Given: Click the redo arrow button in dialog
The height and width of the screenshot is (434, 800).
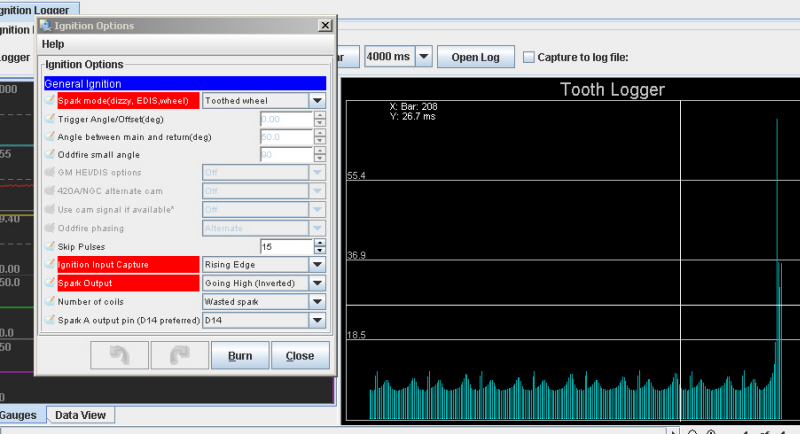Looking at the screenshot, I should pyautogui.click(x=179, y=355).
